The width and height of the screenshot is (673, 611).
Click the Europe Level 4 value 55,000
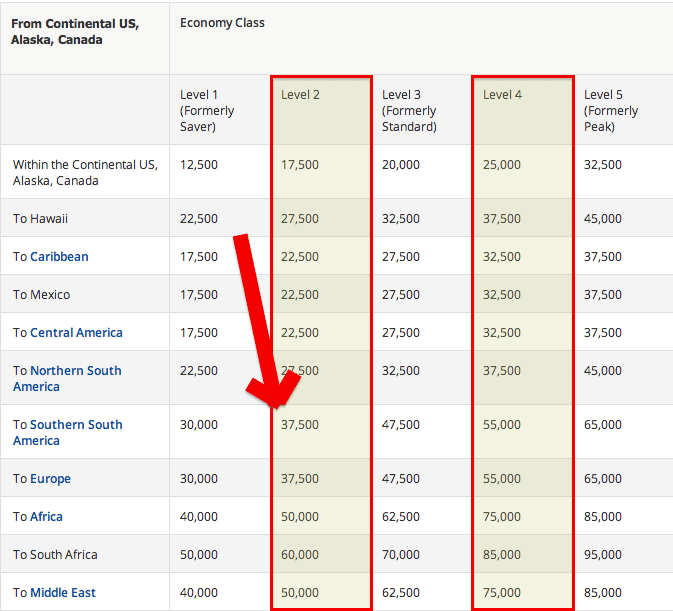pyautogui.click(x=502, y=478)
